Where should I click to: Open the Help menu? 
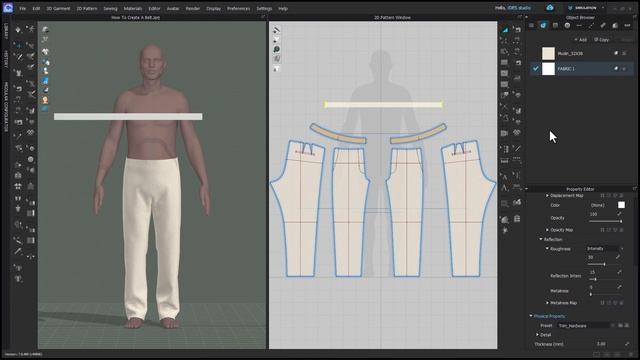click(283, 8)
